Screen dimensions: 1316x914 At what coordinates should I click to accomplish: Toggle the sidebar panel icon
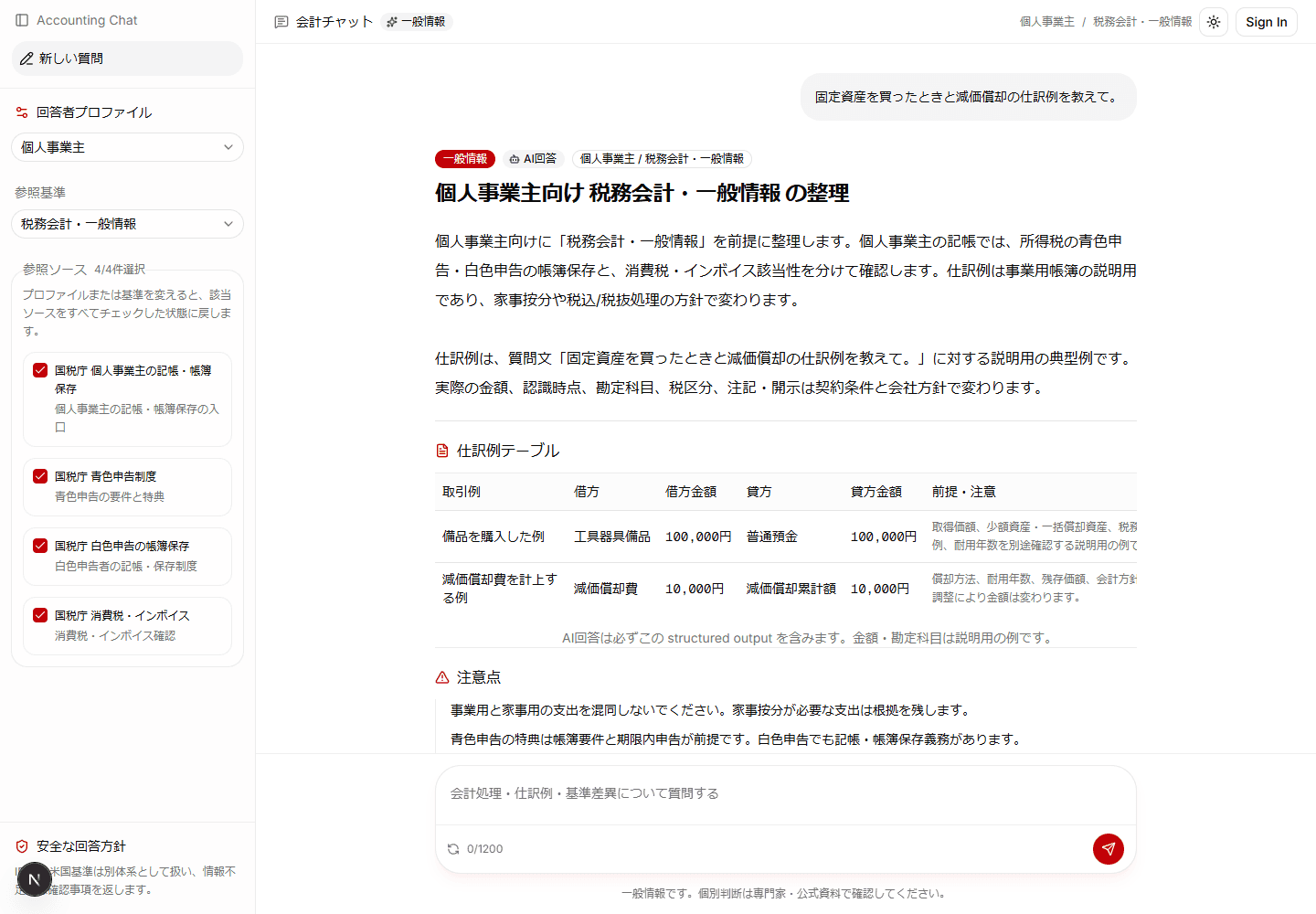click(22, 20)
